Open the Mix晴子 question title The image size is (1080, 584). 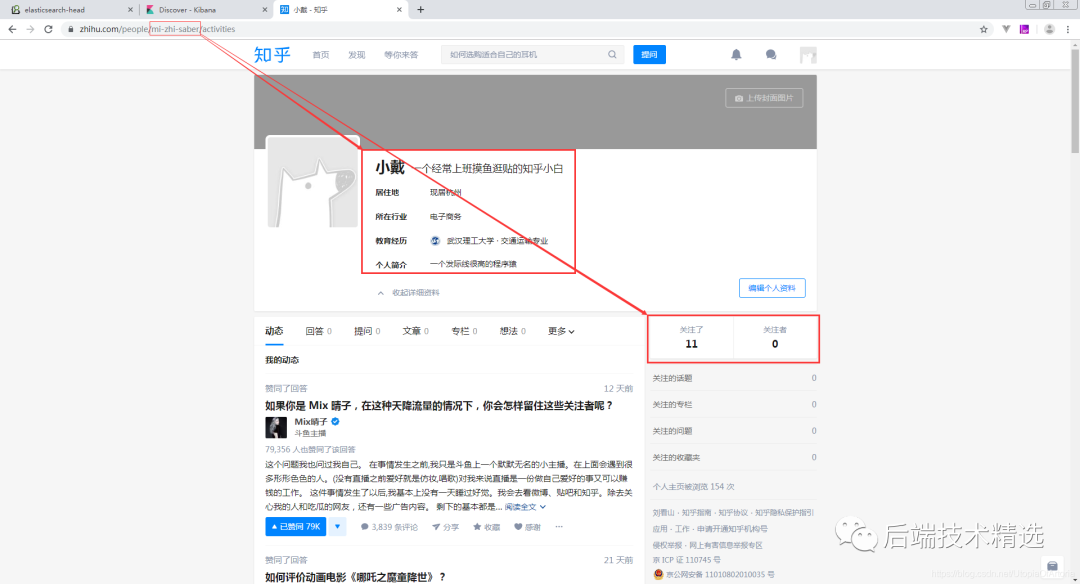pyautogui.click(x=439, y=406)
